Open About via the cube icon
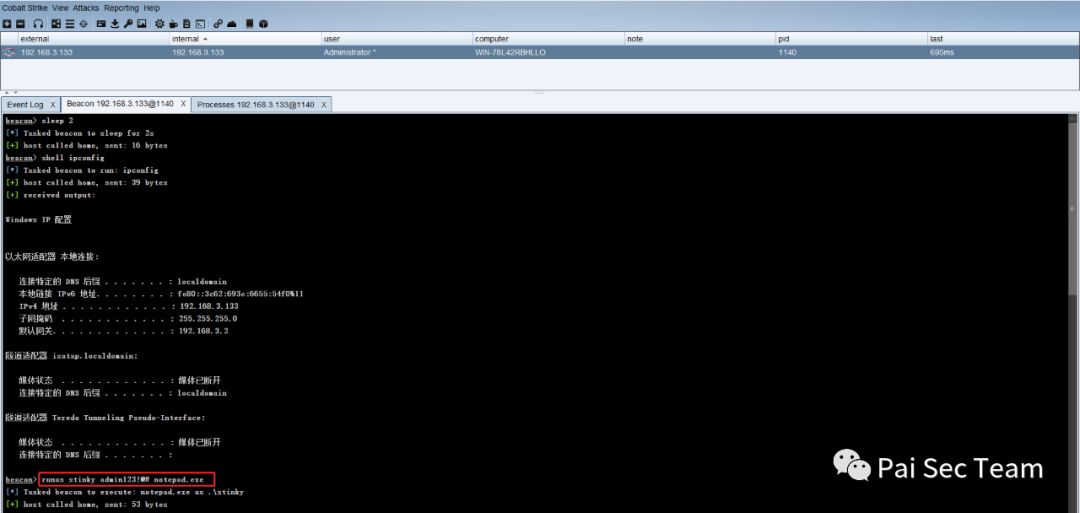The height and width of the screenshot is (513, 1080). point(264,24)
